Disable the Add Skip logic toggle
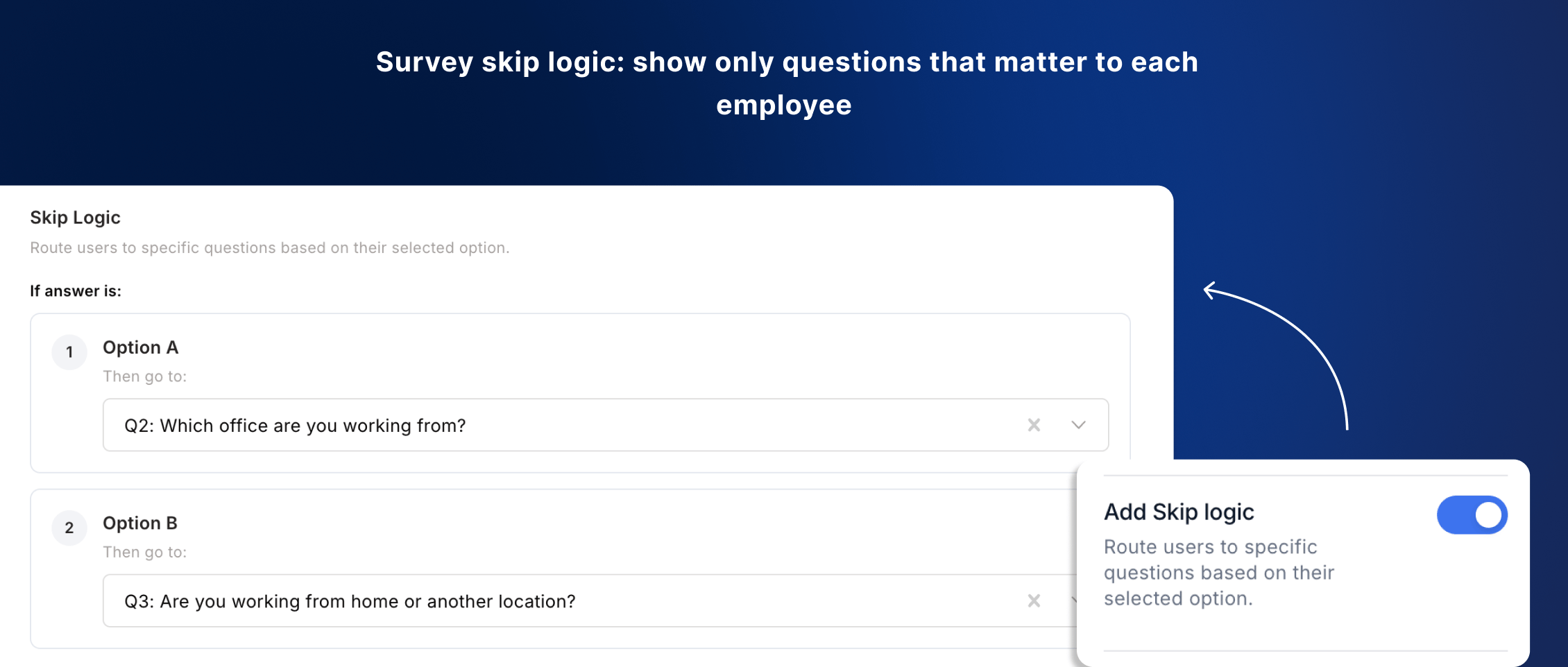This screenshot has width=1568, height=667. [x=1472, y=514]
